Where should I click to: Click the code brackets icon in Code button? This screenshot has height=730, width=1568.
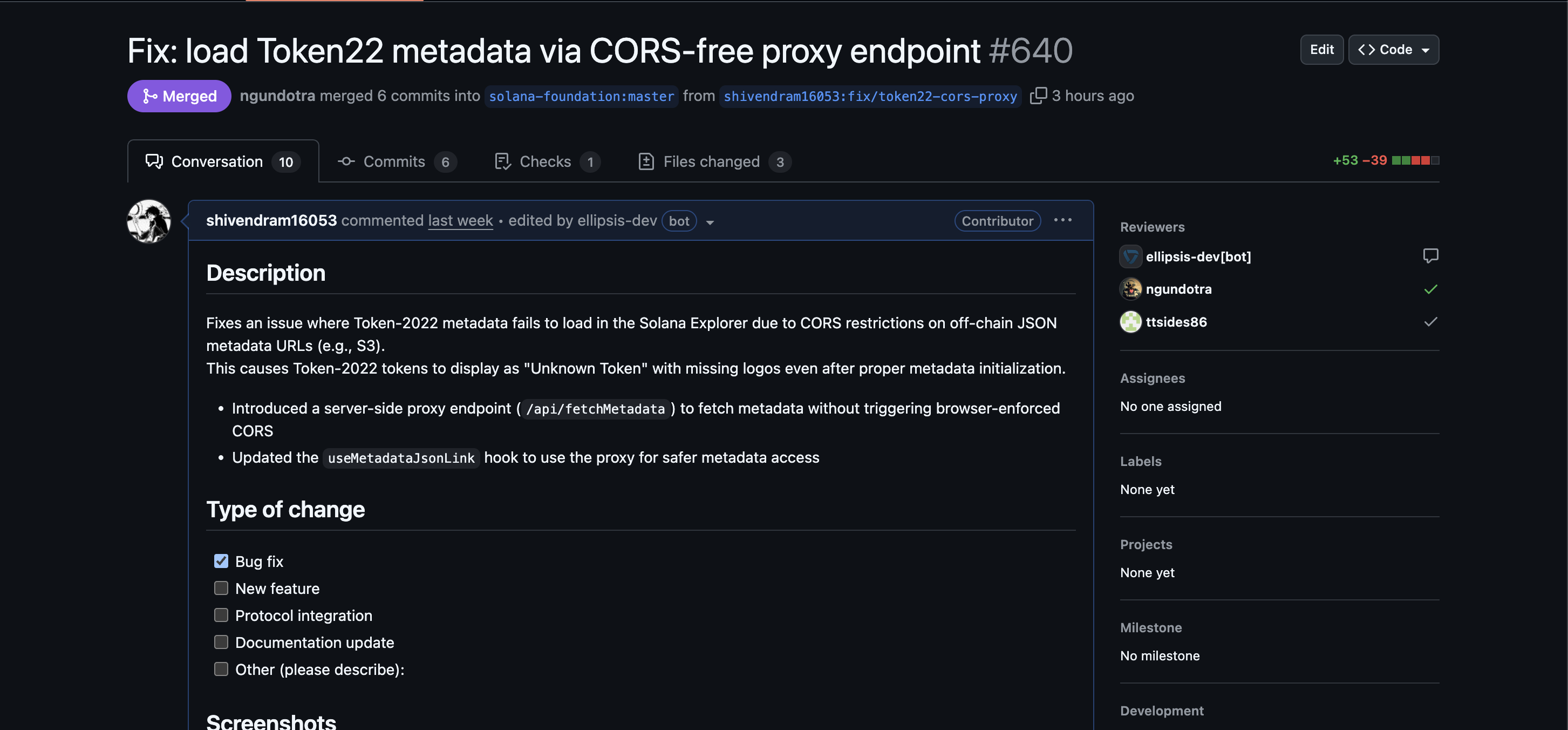(x=1366, y=49)
